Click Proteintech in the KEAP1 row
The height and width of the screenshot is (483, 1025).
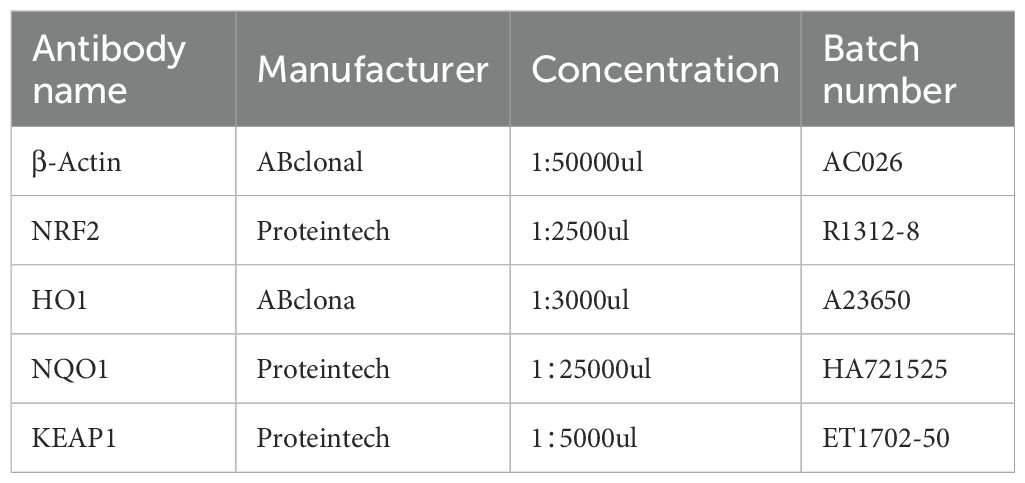point(323,438)
